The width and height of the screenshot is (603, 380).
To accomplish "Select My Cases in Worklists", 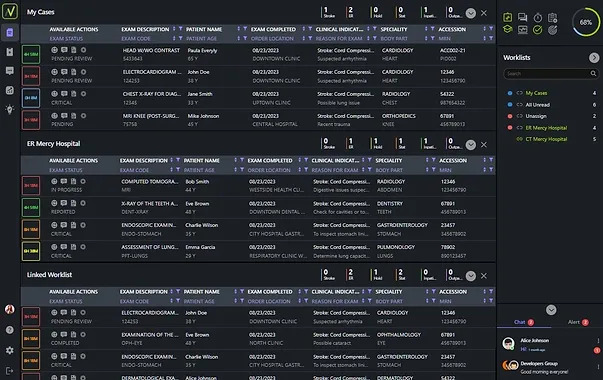I will tap(536, 93).
